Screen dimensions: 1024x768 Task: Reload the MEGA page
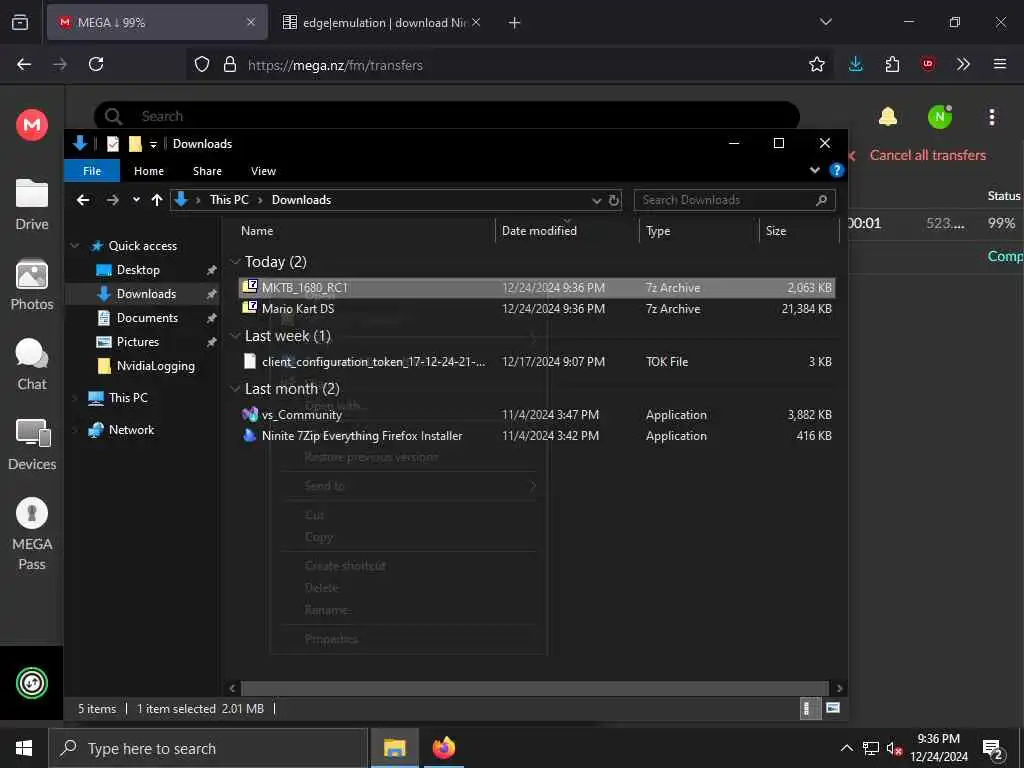point(96,64)
